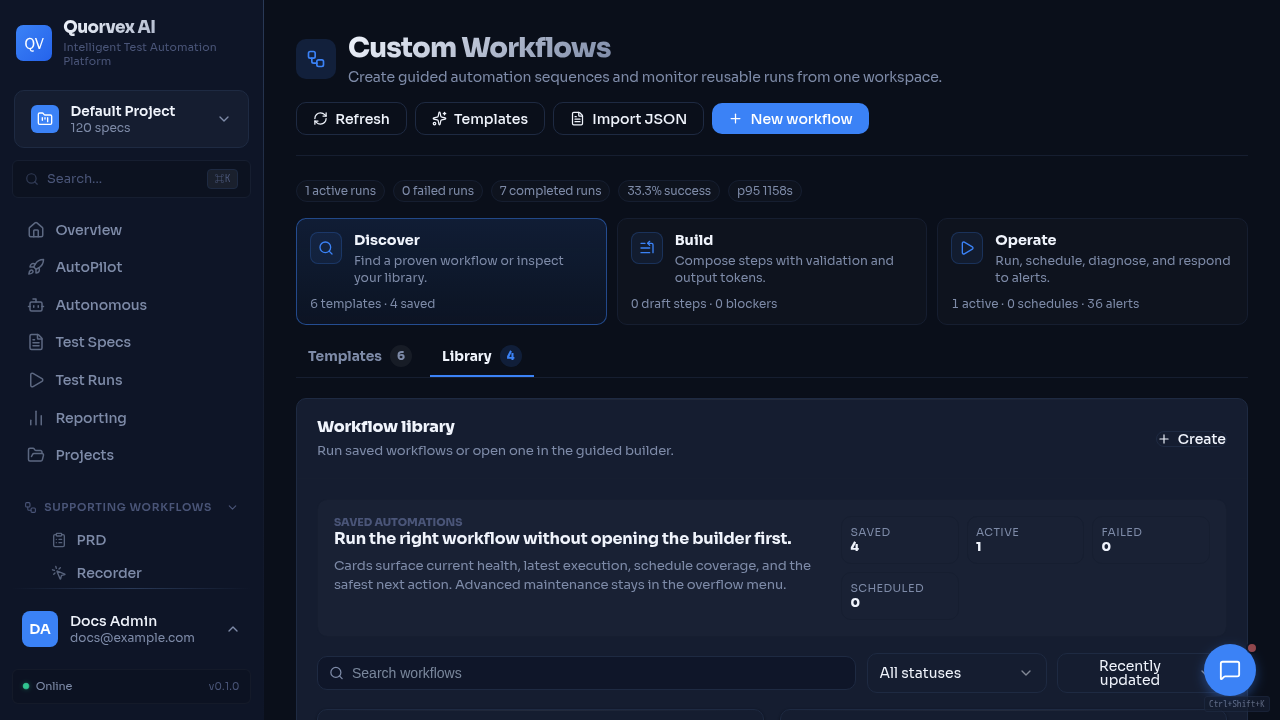
Task: Click the Online status indicator
Action: (x=47, y=686)
